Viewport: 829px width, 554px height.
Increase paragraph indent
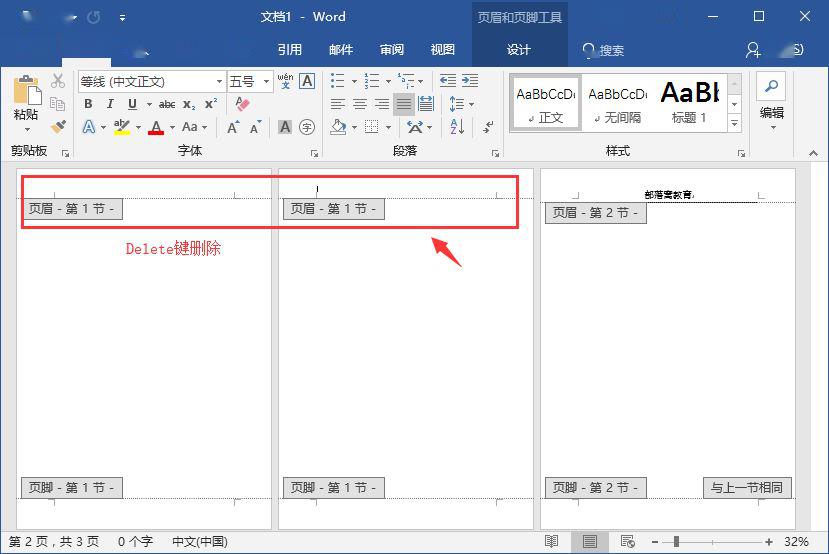(469, 81)
